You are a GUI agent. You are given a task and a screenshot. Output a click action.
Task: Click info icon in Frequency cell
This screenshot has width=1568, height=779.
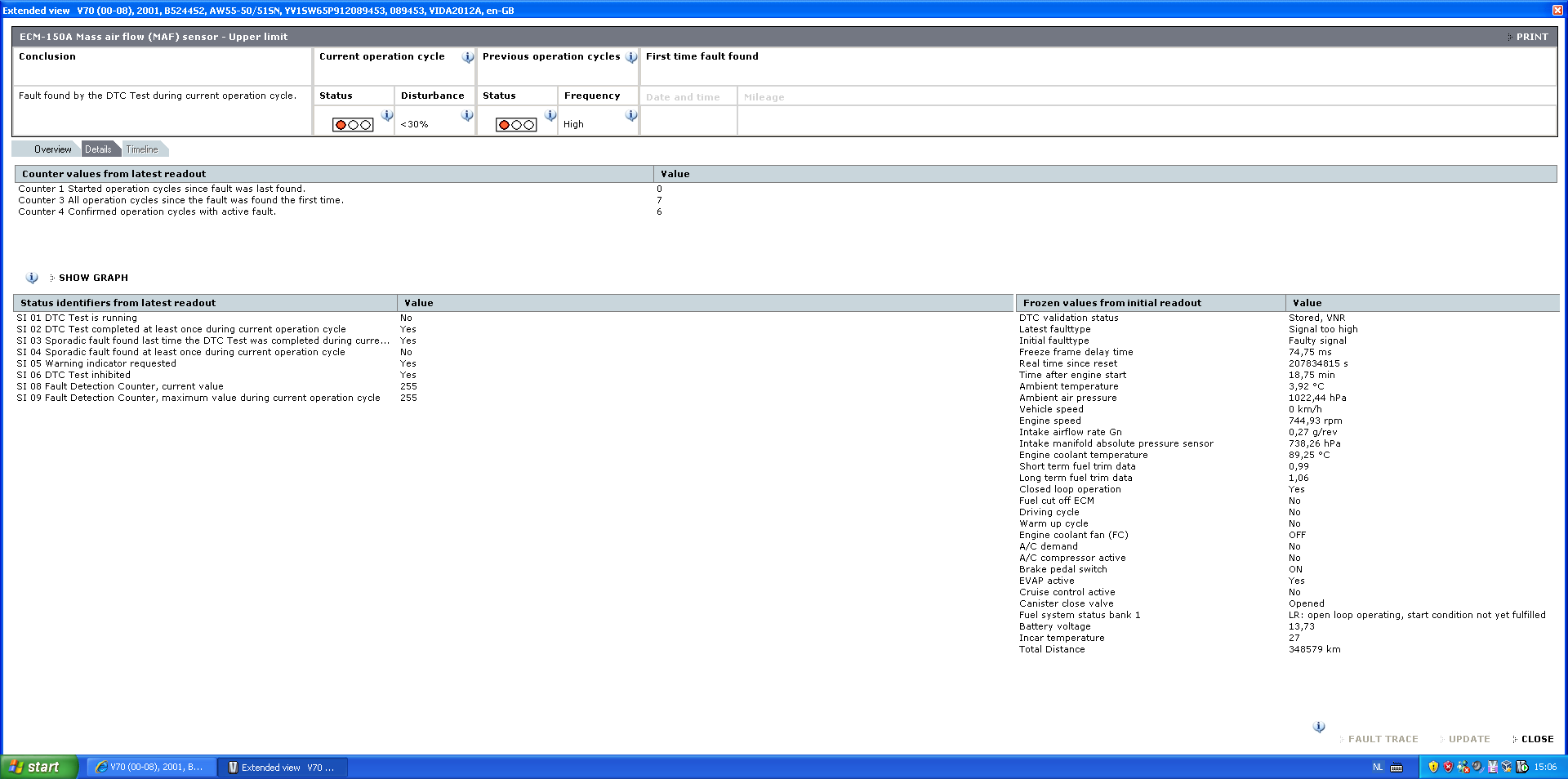click(631, 115)
